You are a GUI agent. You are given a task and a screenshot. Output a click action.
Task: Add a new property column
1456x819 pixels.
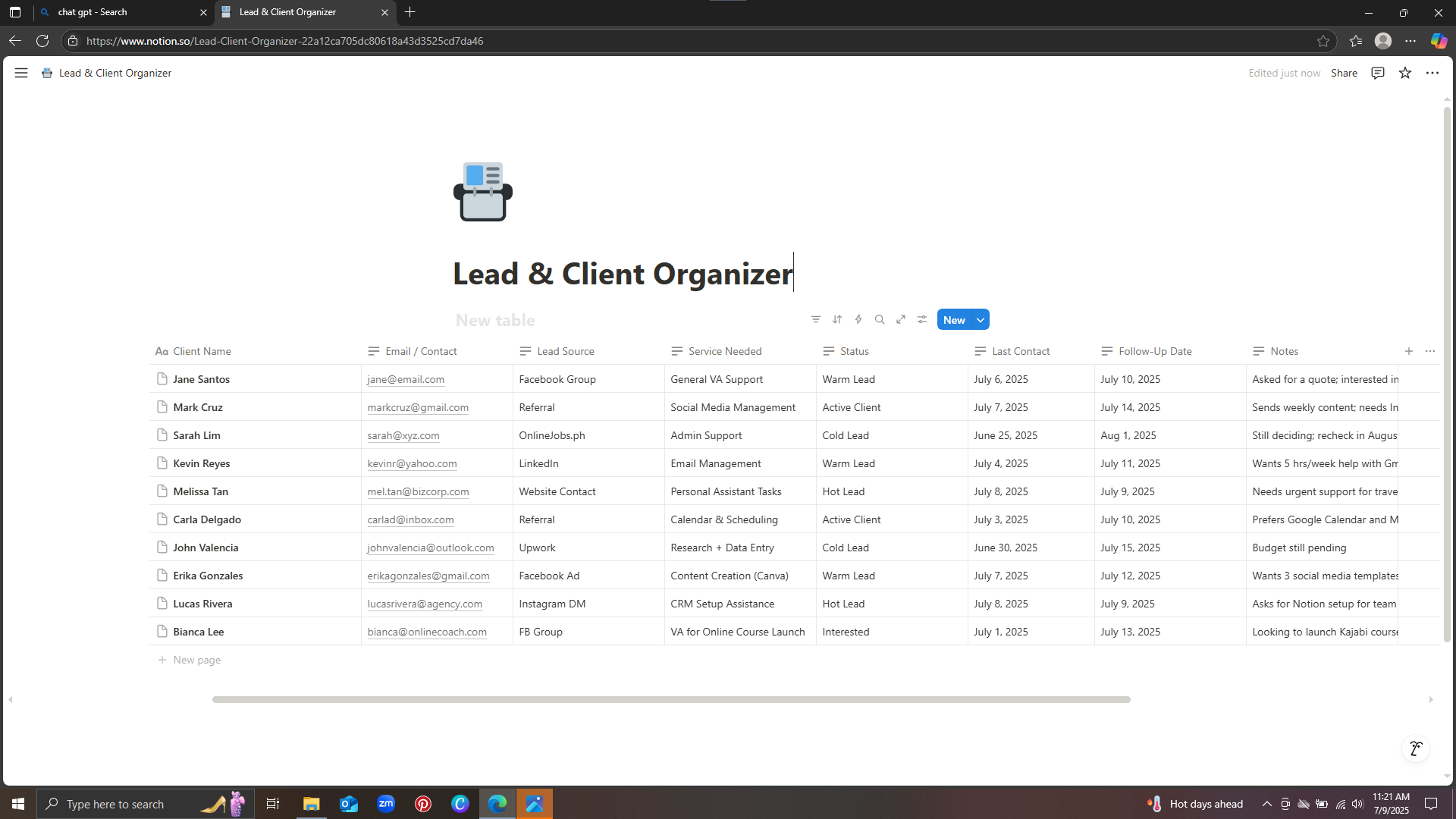(x=1408, y=351)
